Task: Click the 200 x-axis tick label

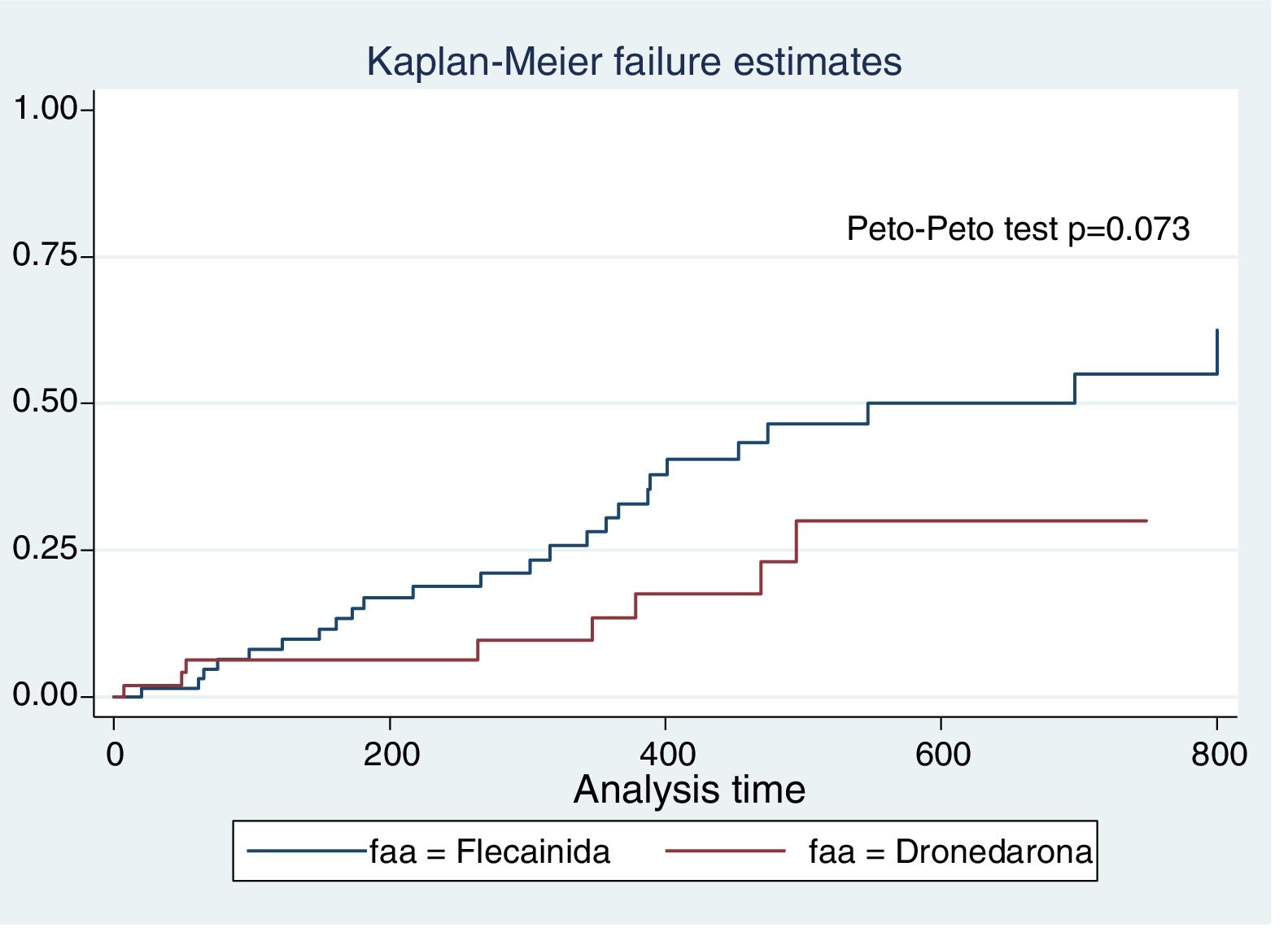Action: point(391,755)
